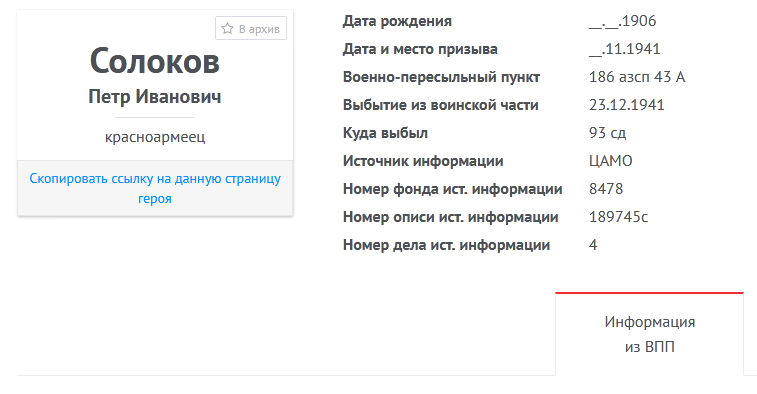Click the birth date value '__.__.1906'

(x=622, y=21)
